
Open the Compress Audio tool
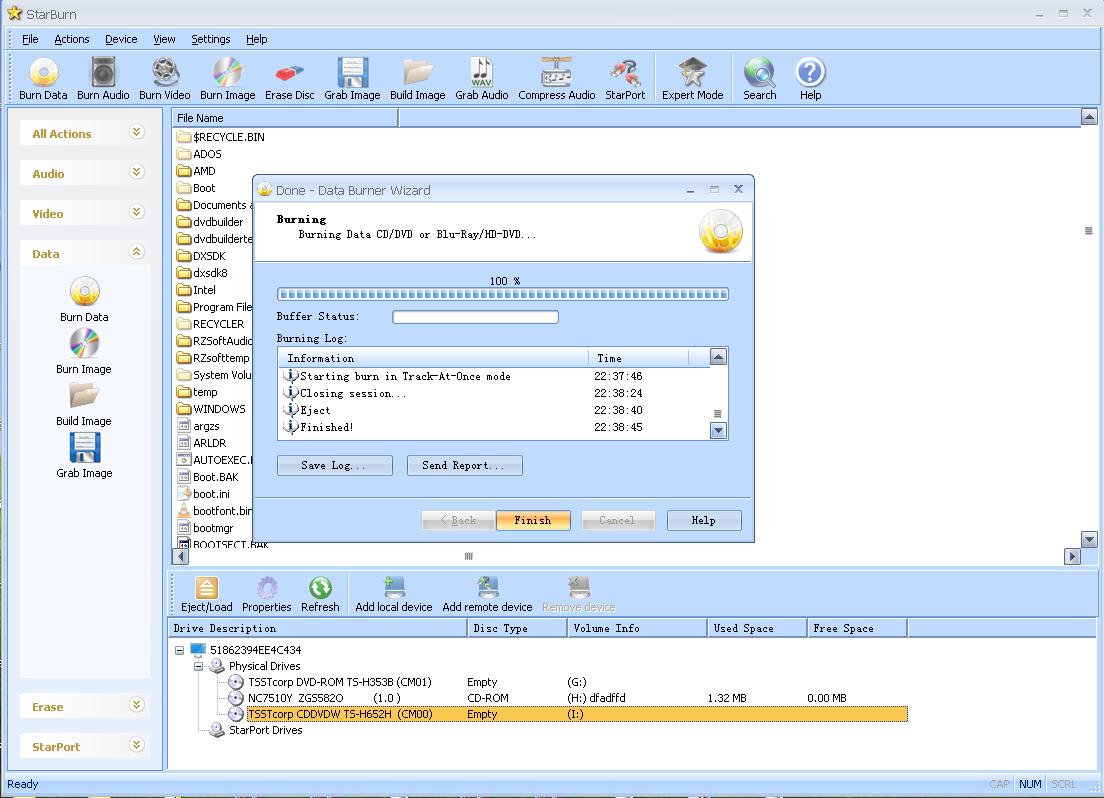point(556,79)
